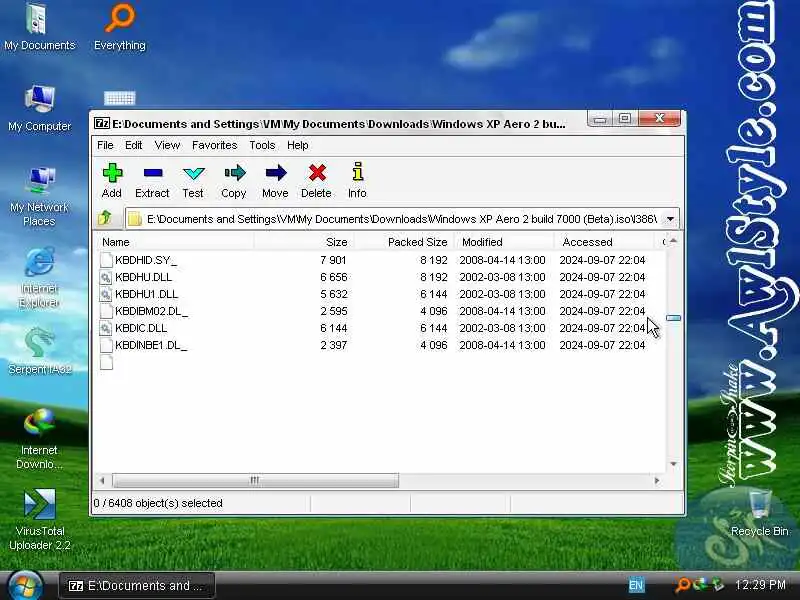Select the KBDHU.DLL file icon
The width and height of the screenshot is (800, 600).
click(106, 277)
